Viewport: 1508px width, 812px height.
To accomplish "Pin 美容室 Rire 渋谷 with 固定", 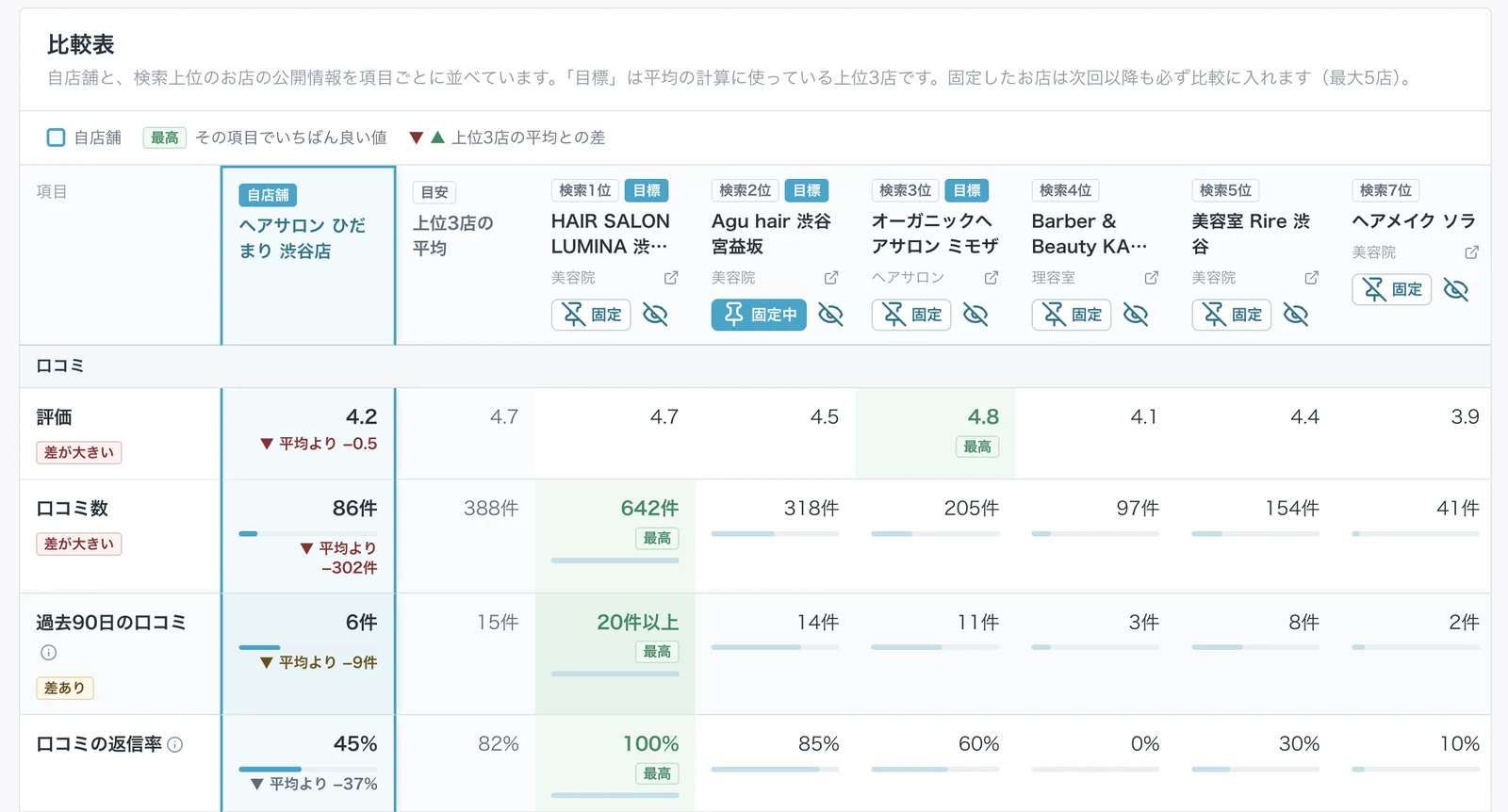I will tap(1232, 315).
